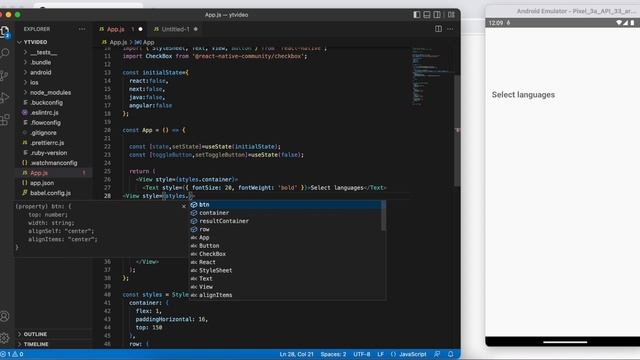Open .prettierrc.js file
This screenshot has height=360, width=640.
(47, 143)
